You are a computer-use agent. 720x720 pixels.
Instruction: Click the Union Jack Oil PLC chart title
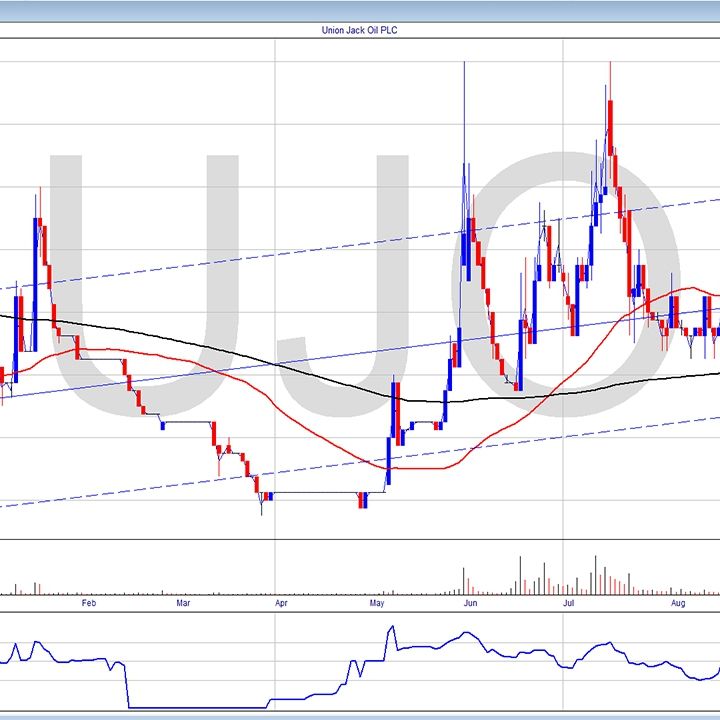359,30
